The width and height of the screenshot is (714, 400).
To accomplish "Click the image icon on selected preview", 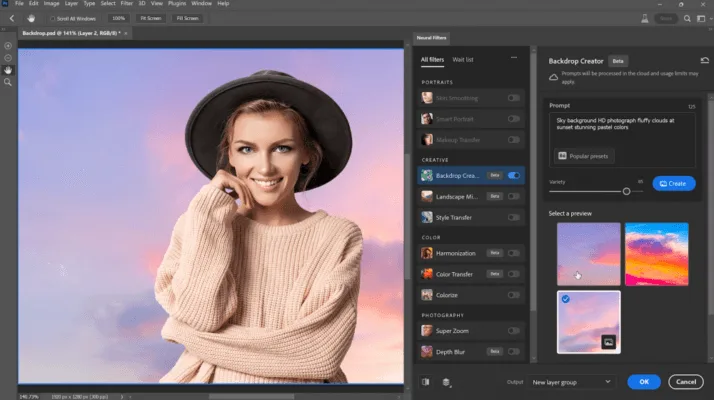I will pyautogui.click(x=606, y=342).
